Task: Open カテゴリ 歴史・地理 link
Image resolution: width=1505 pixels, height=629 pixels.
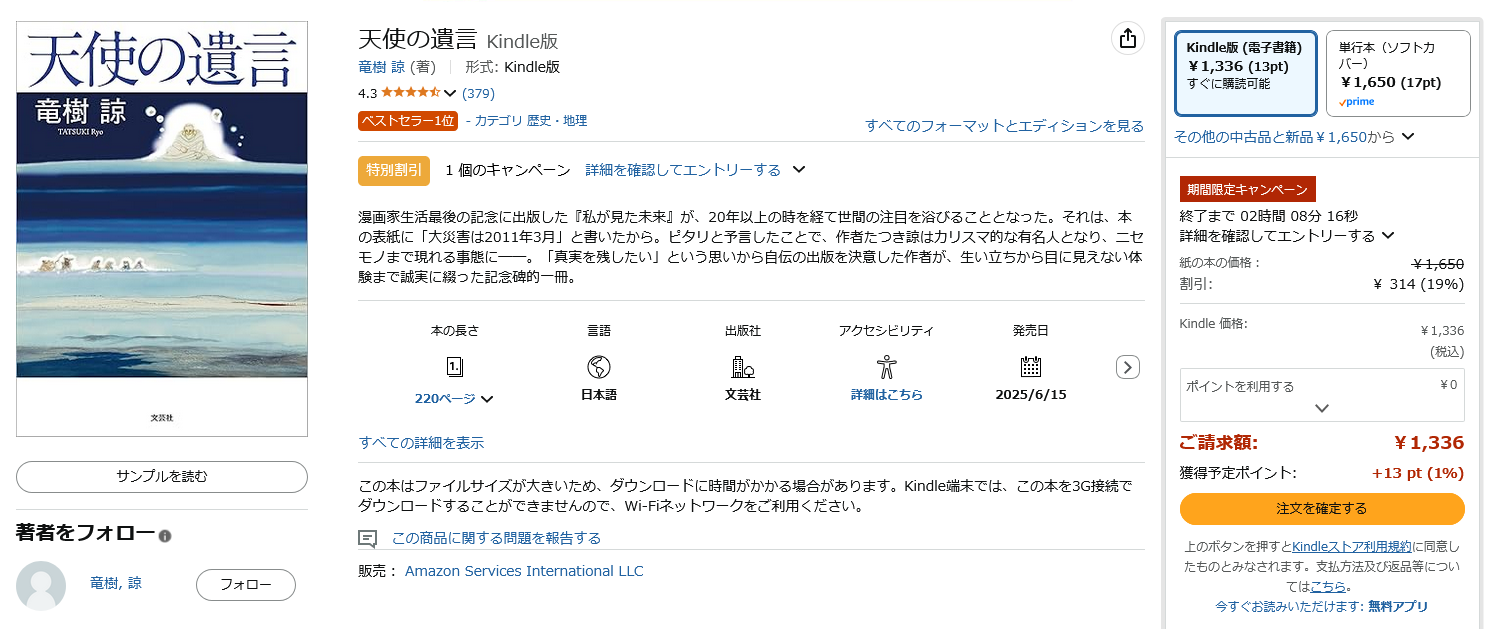Action: (531, 121)
